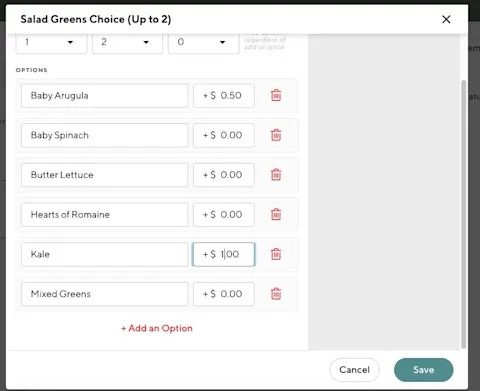Edit the Hearts of Romaine name field

(x=105, y=215)
